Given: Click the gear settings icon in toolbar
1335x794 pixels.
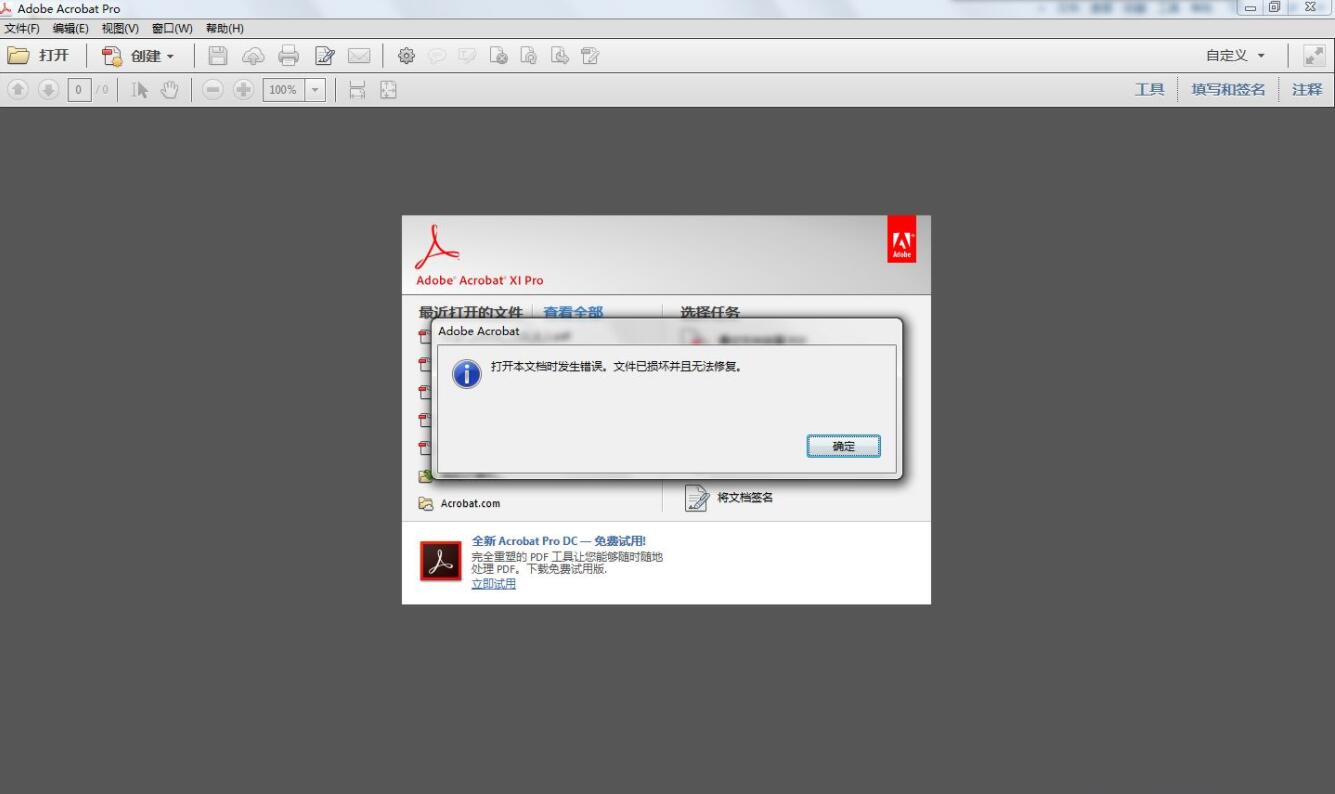Looking at the screenshot, I should [x=406, y=56].
